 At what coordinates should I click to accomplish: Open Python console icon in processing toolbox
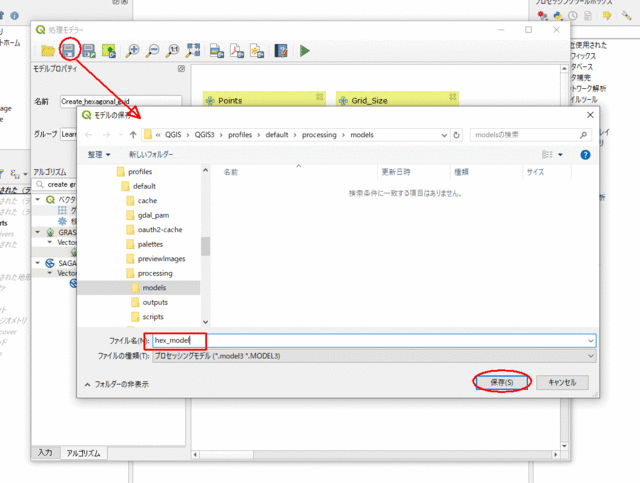point(558,16)
